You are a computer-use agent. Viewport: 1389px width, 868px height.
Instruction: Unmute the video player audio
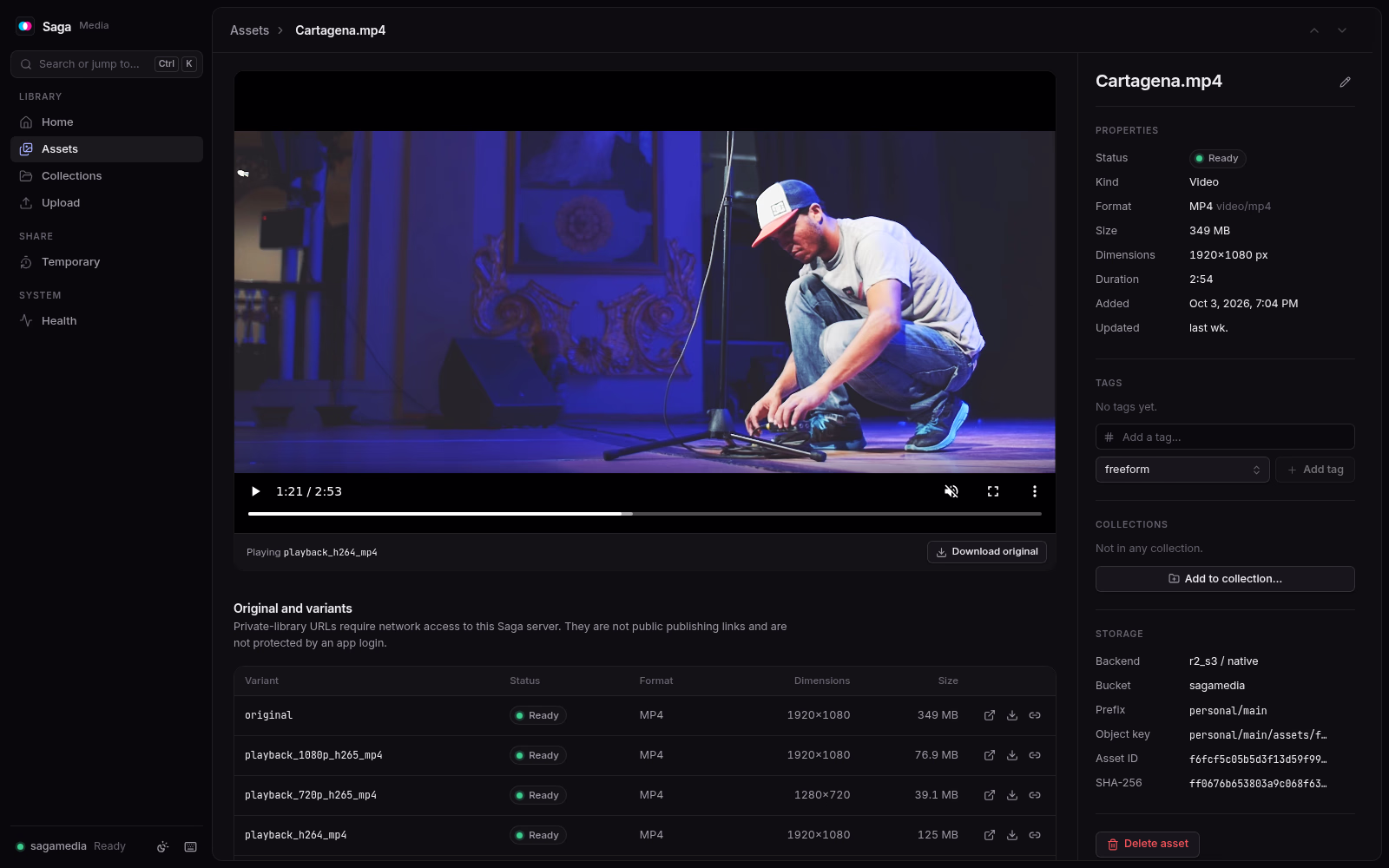(951, 491)
